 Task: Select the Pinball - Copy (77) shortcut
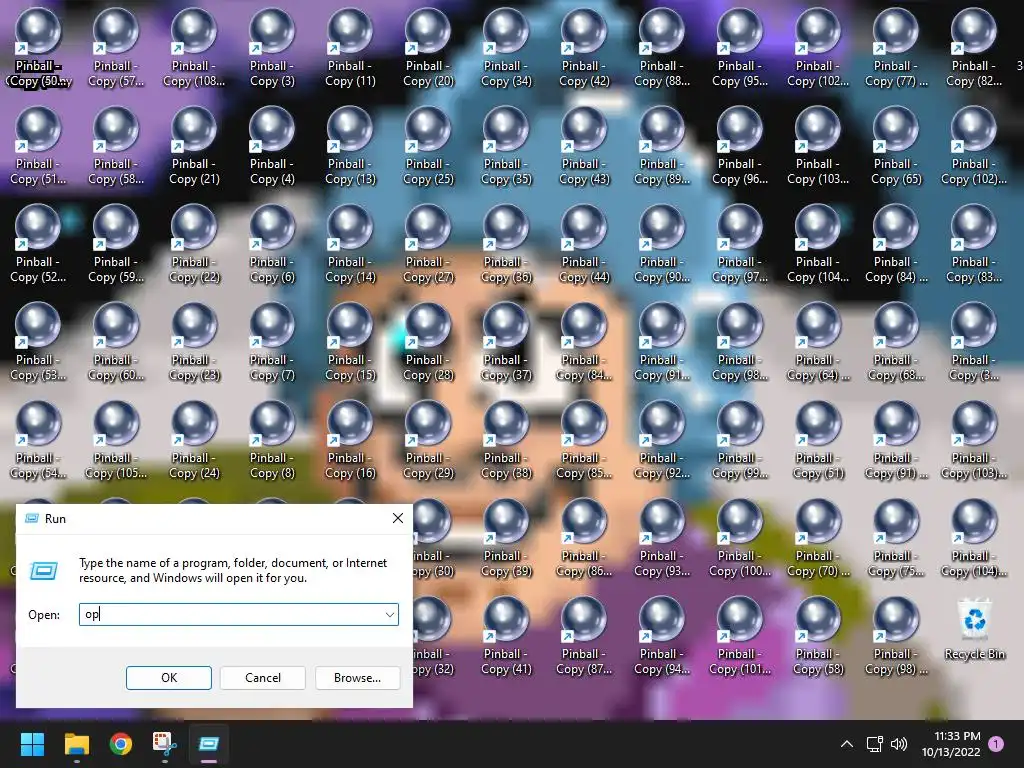pyautogui.click(x=896, y=48)
